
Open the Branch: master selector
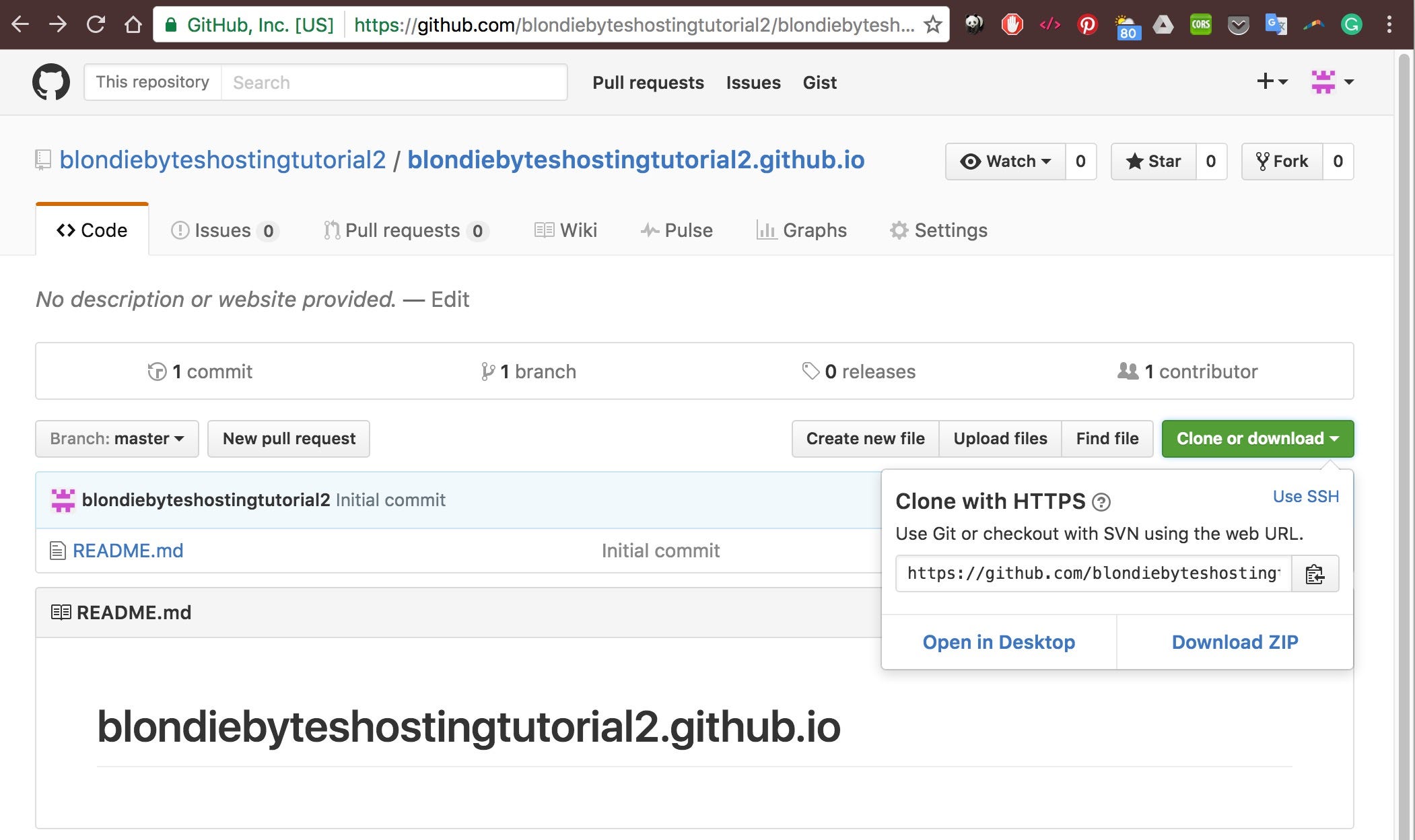click(x=116, y=438)
